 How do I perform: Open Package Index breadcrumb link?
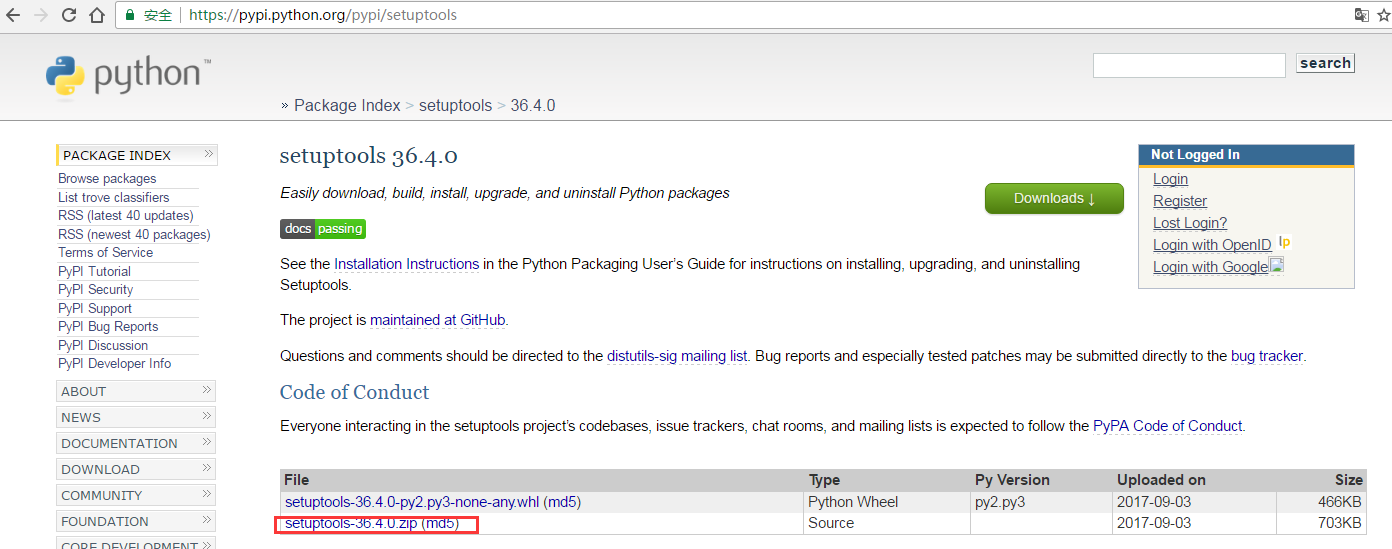click(347, 105)
